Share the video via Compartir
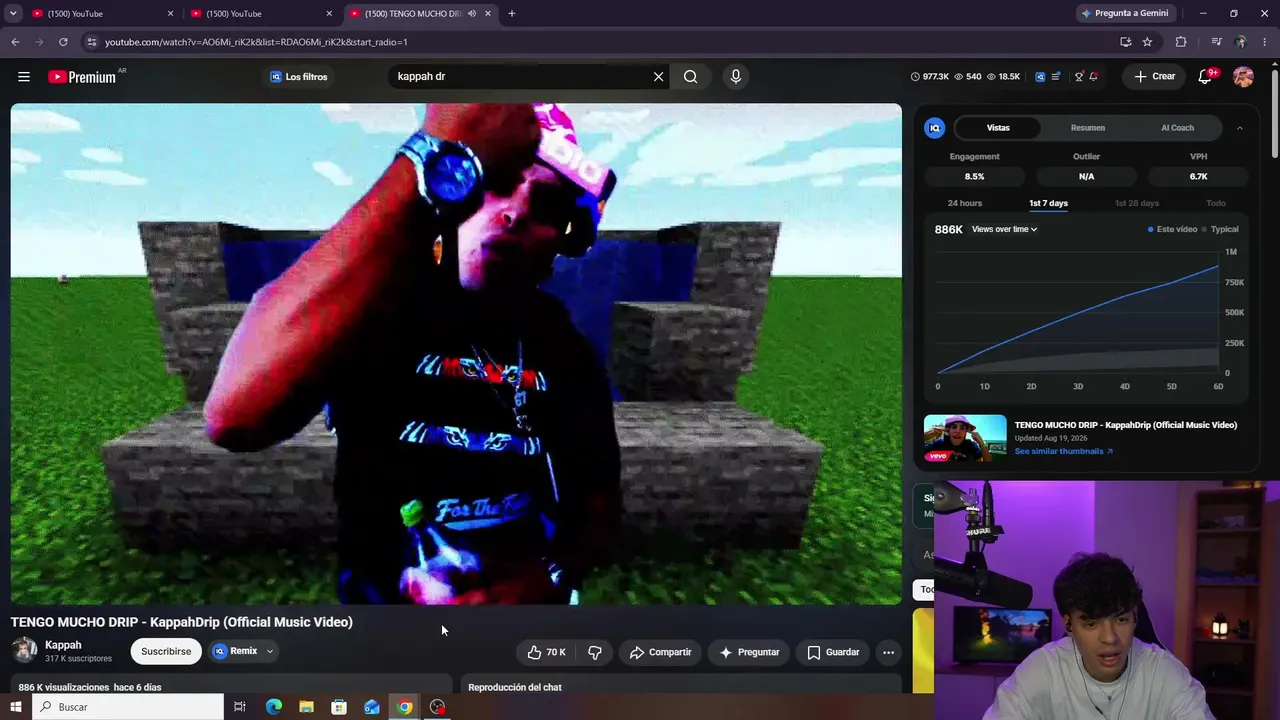Screen dimensions: 1280x720 [x=660, y=652]
